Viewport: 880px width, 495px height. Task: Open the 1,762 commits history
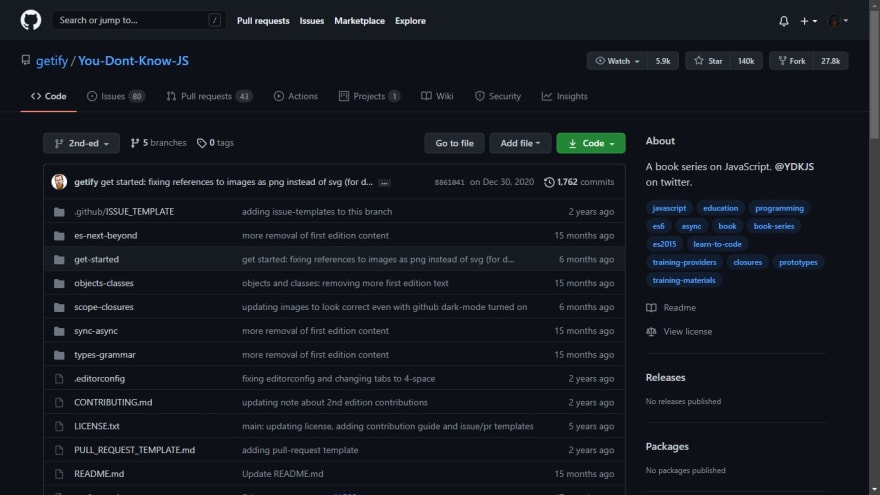click(579, 182)
